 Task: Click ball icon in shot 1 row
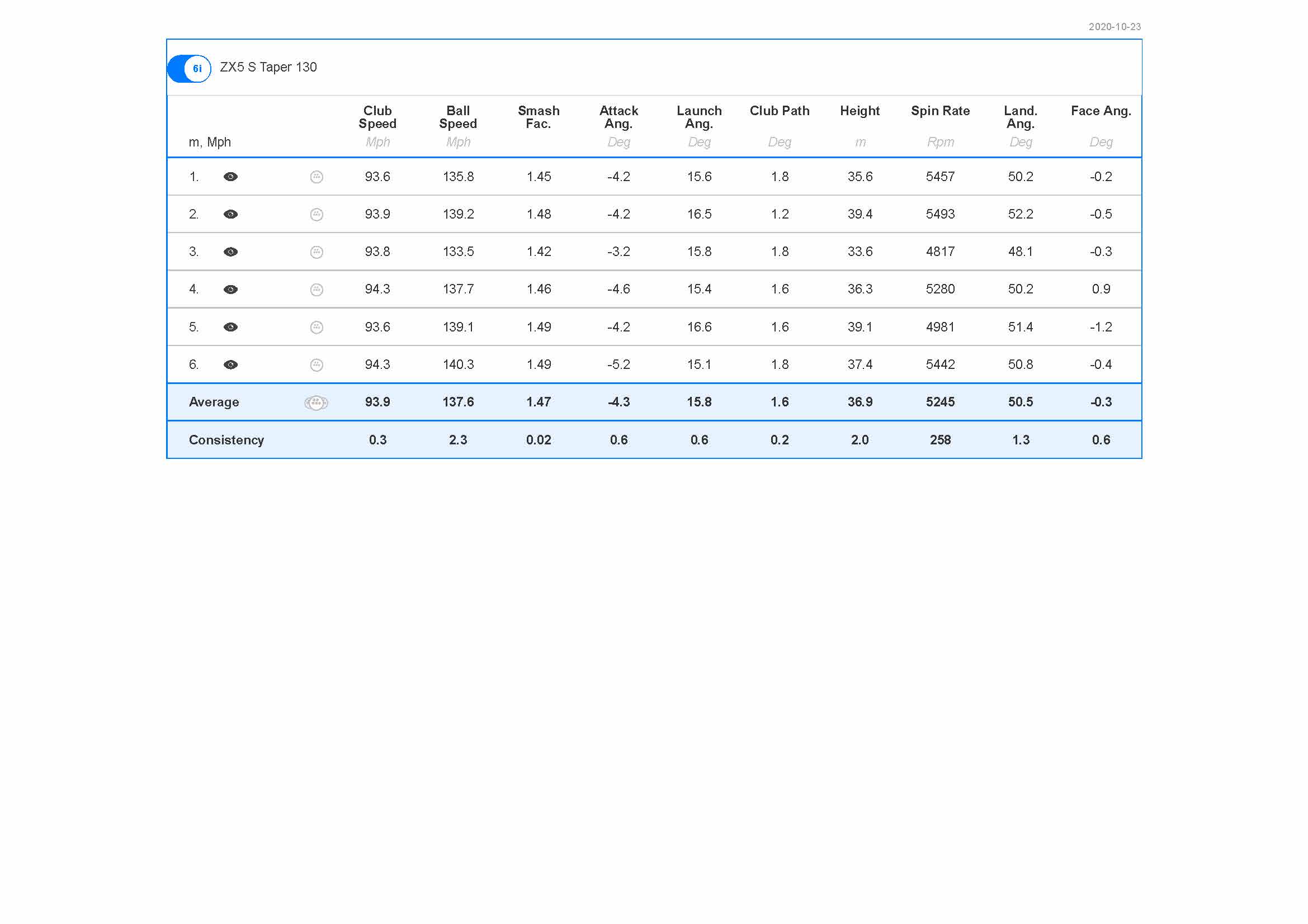tap(317, 177)
